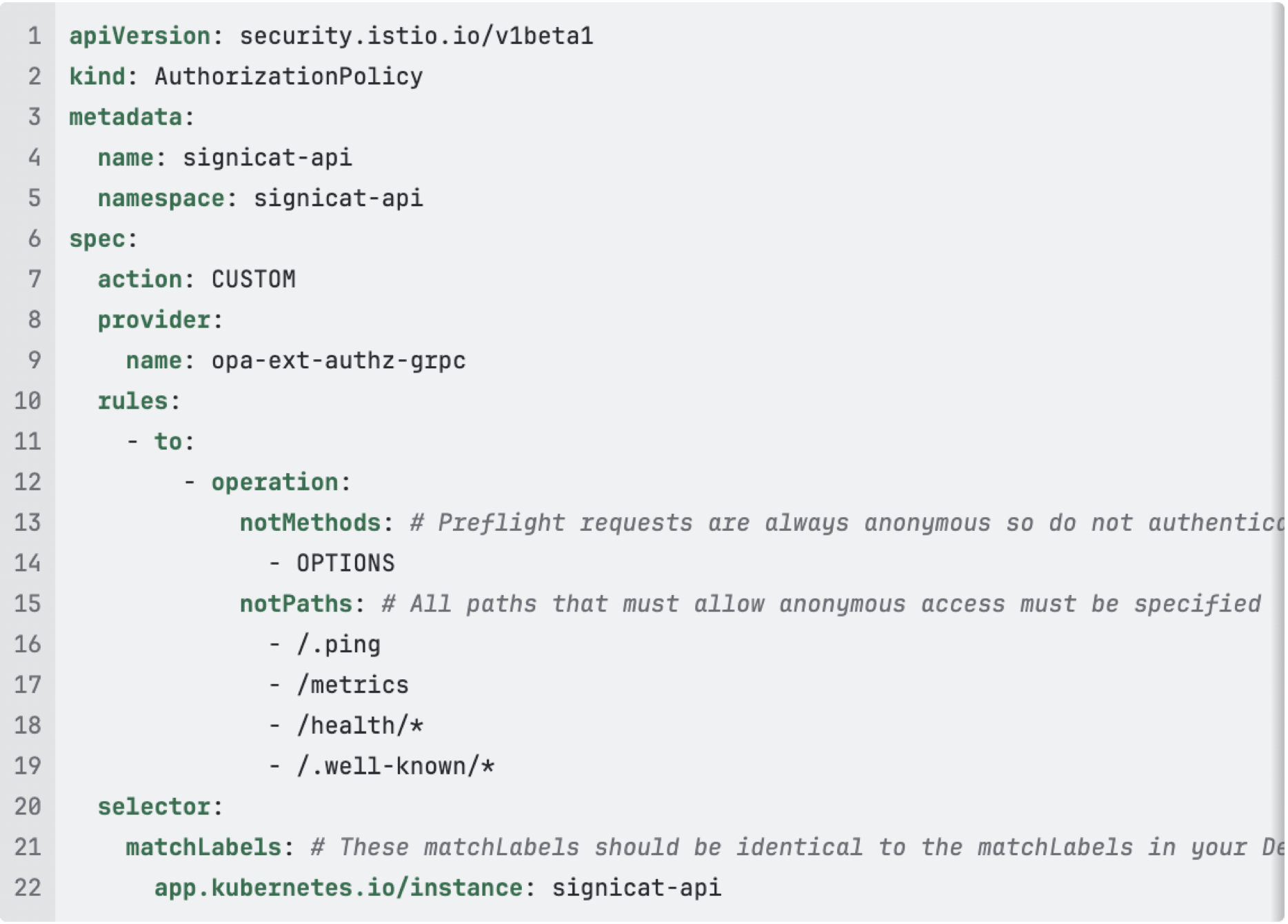Click the app.kubernetes.io/instance key
Screen dimensions: 1288x924
coord(338,888)
